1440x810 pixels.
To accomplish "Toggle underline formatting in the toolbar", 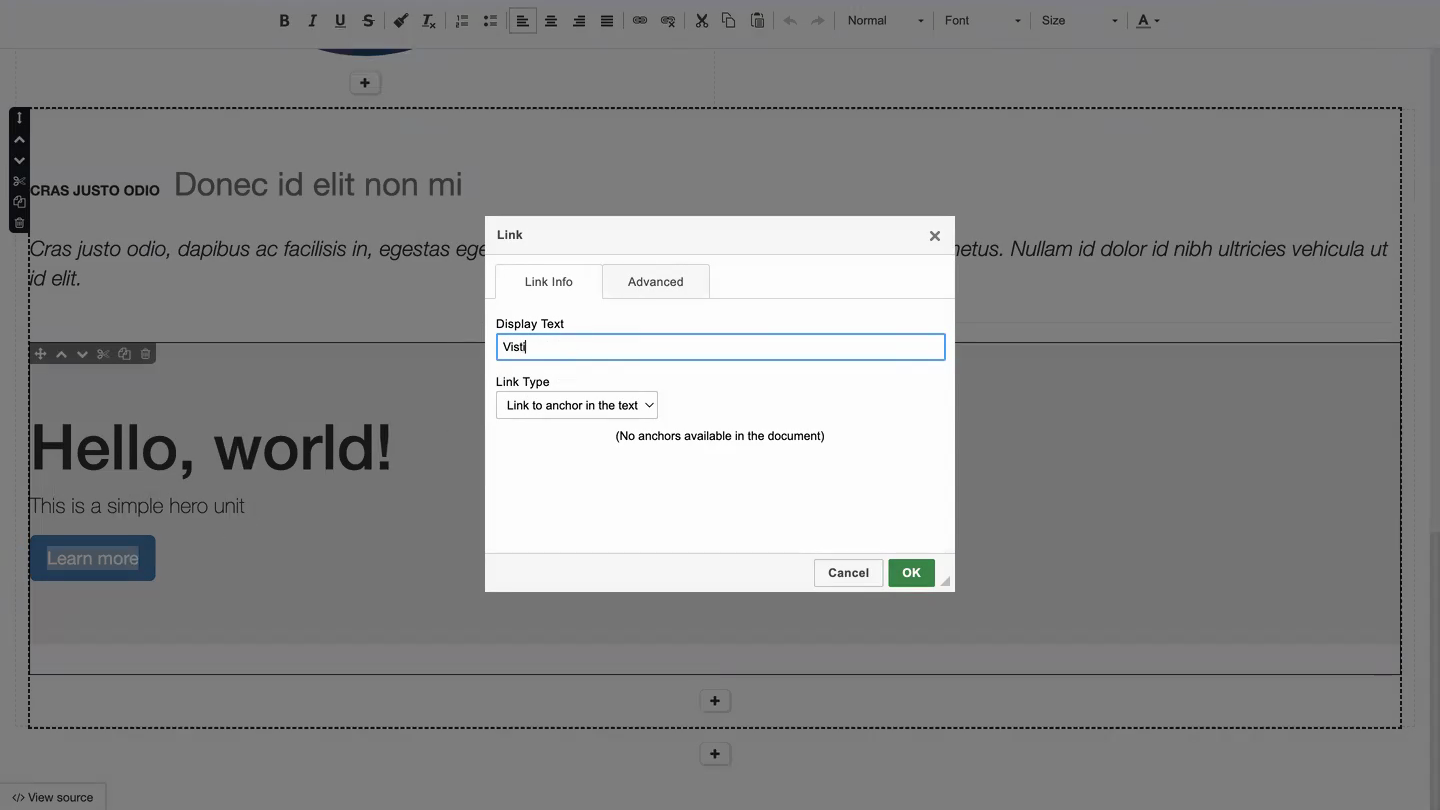I will (340, 21).
